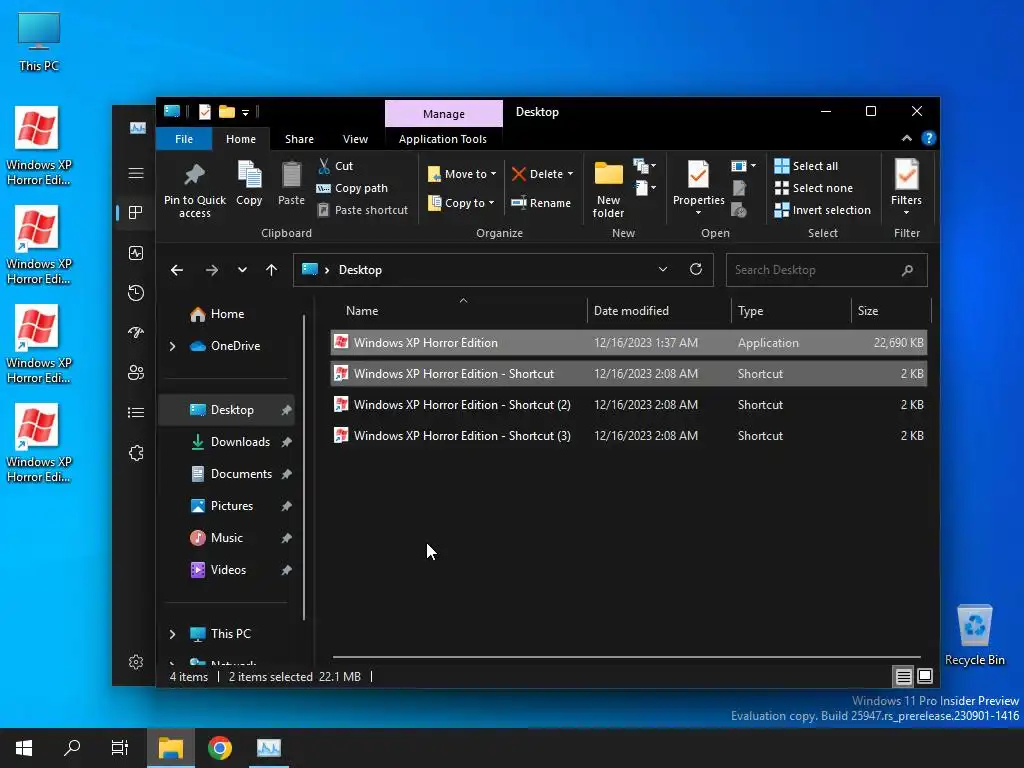Click the History icon in Open group

point(739,210)
